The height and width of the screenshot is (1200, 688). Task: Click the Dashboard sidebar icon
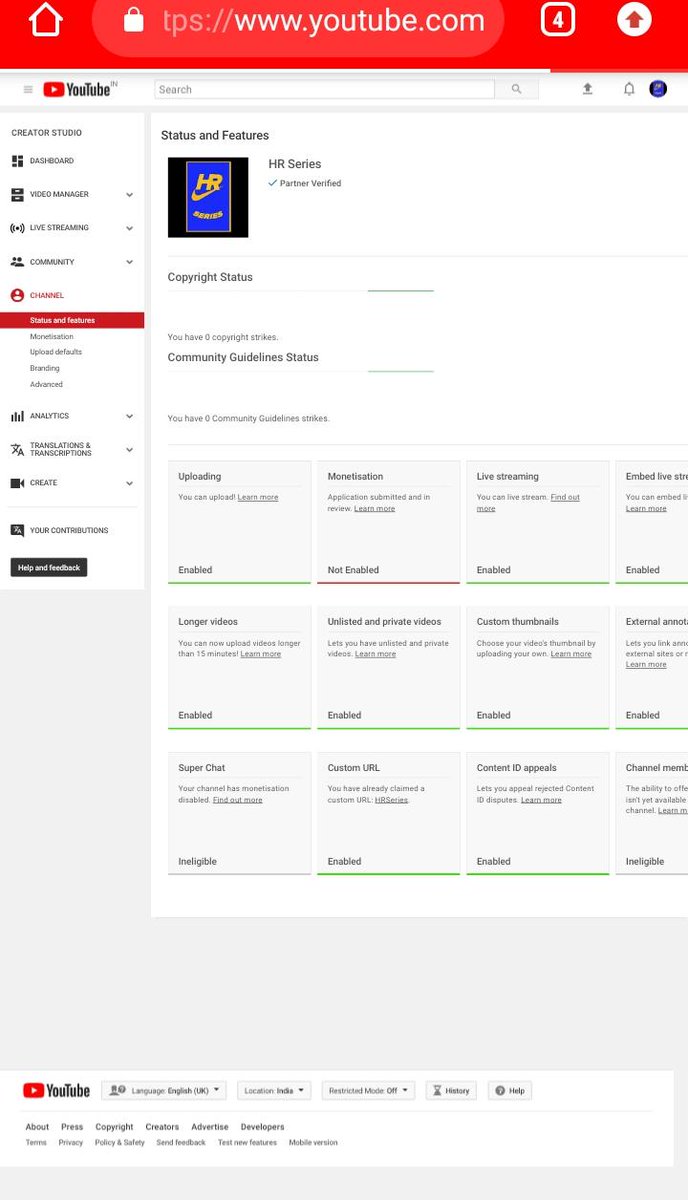(17, 161)
